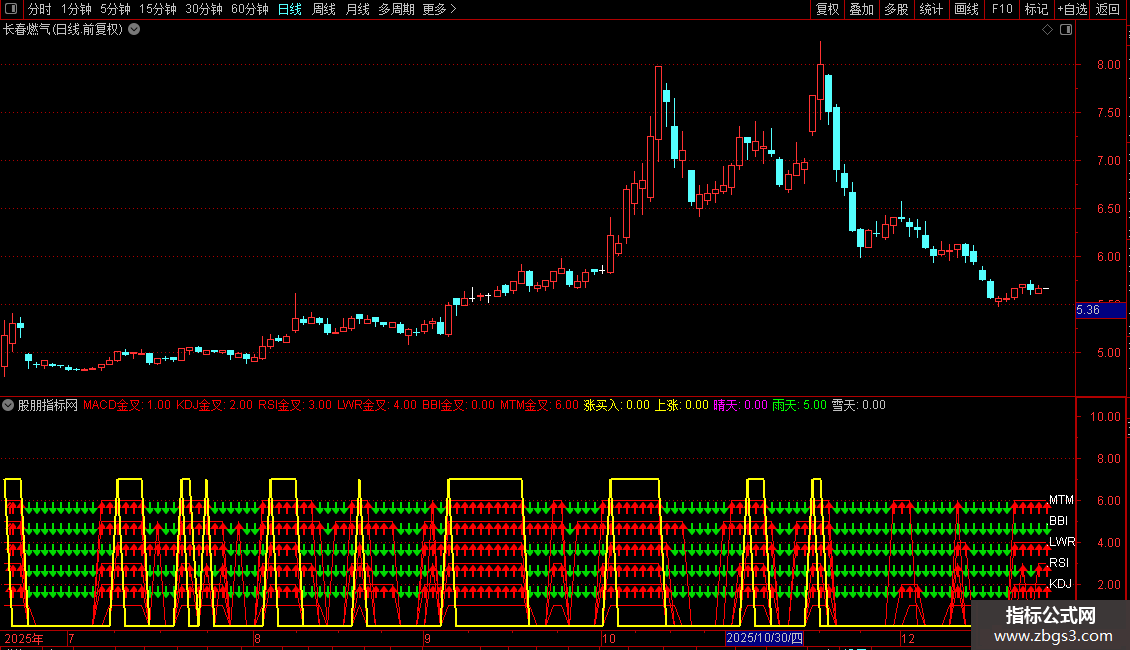Click the MTM line label
Viewport: 1130px width, 650px height.
[1062, 500]
